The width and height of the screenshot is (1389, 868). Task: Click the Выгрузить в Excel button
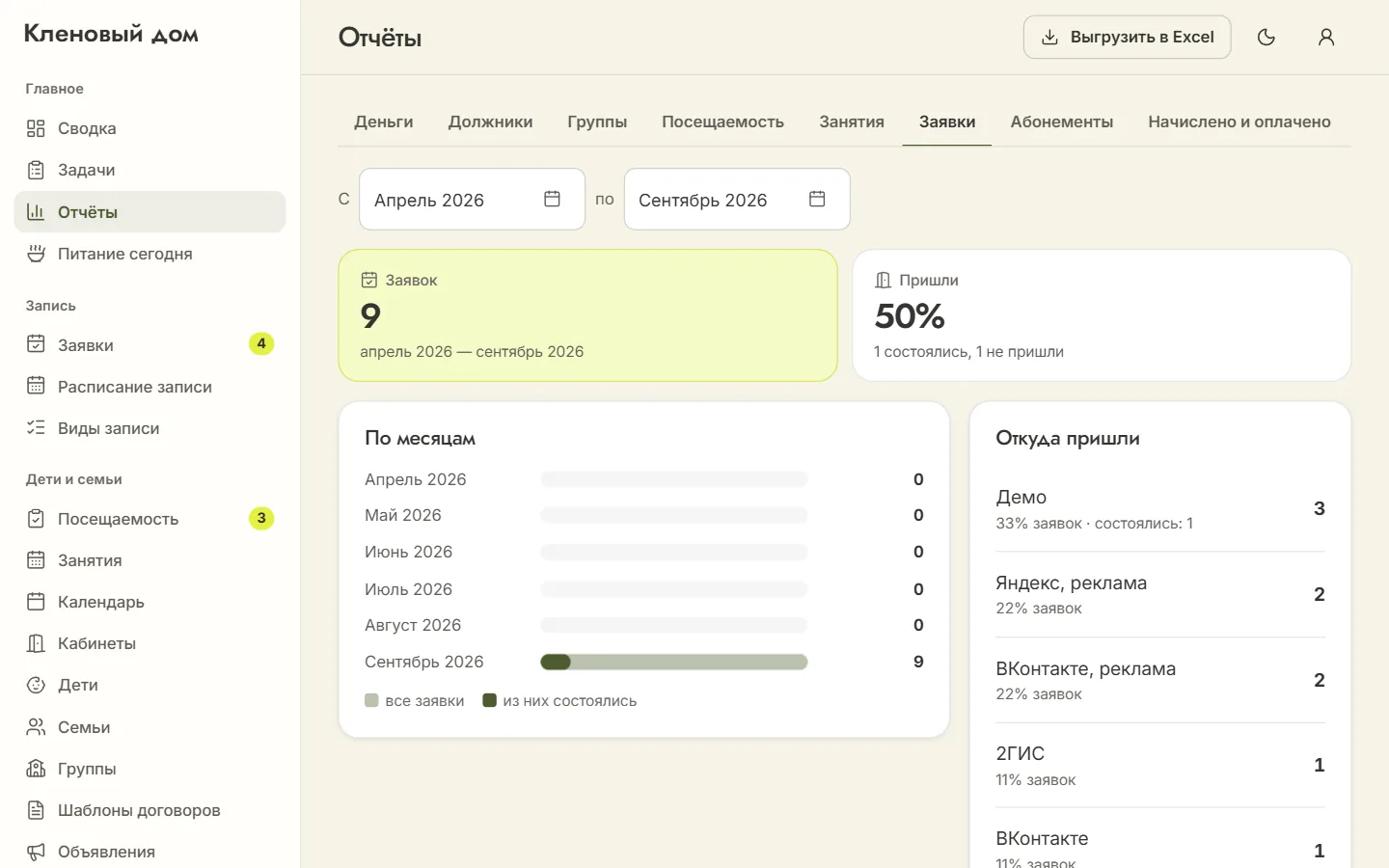pos(1127,38)
